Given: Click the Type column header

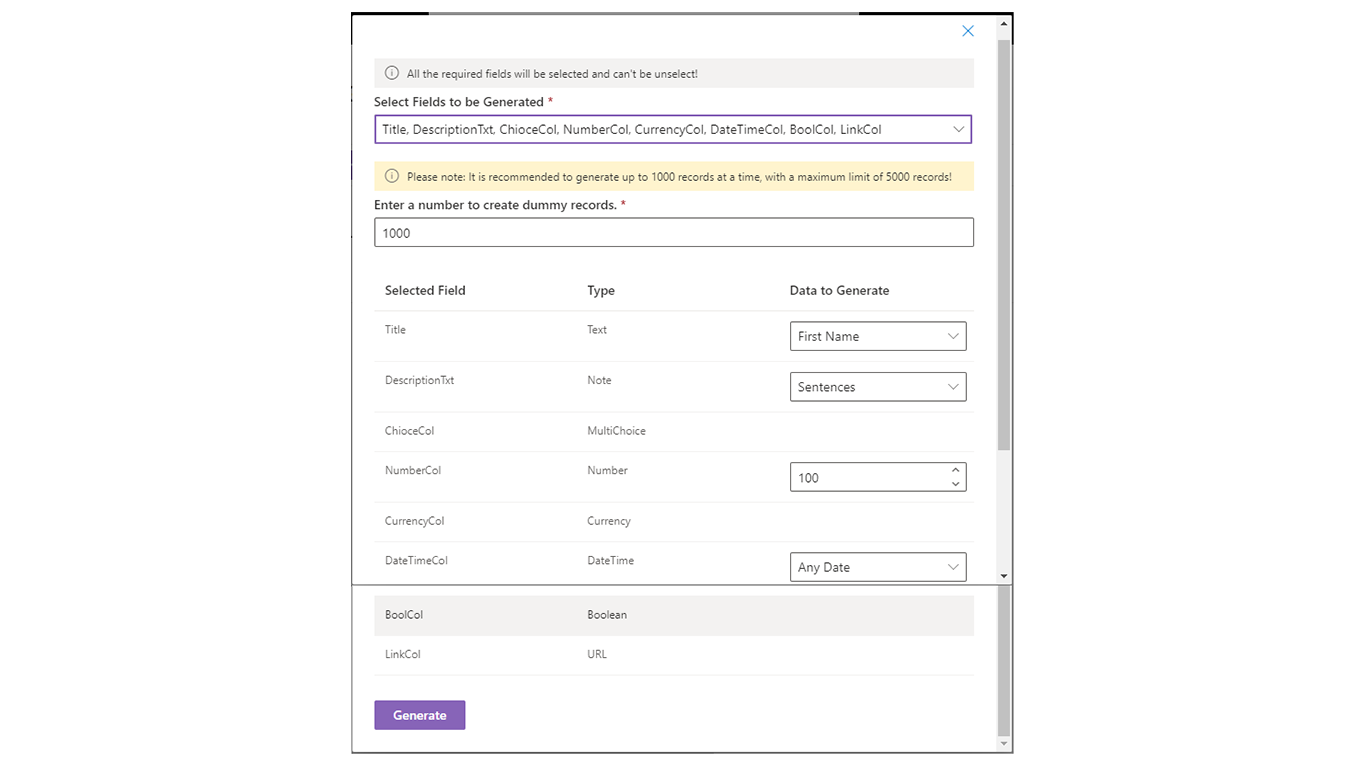Looking at the screenshot, I should [x=601, y=290].
